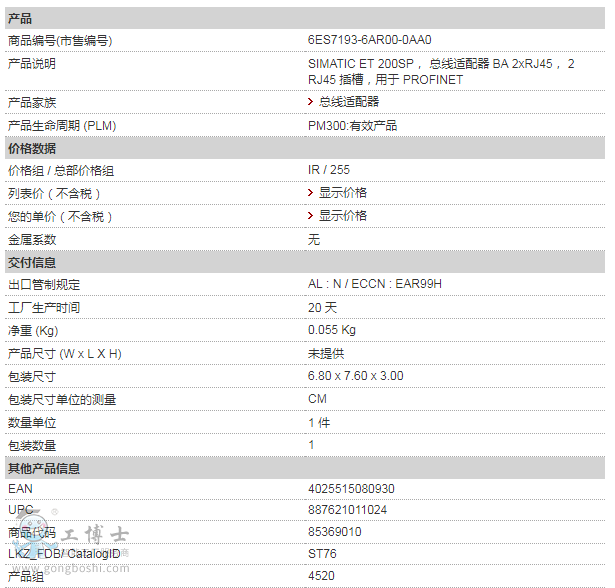Select UPC number 887621011024
The height and width of the screenshot is (588, 615).
tap(347, 510)
